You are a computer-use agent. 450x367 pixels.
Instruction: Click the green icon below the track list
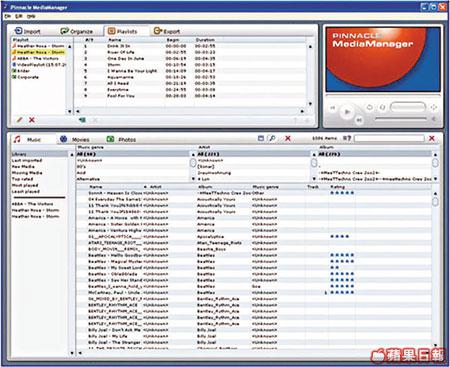(x=82, y=120)
